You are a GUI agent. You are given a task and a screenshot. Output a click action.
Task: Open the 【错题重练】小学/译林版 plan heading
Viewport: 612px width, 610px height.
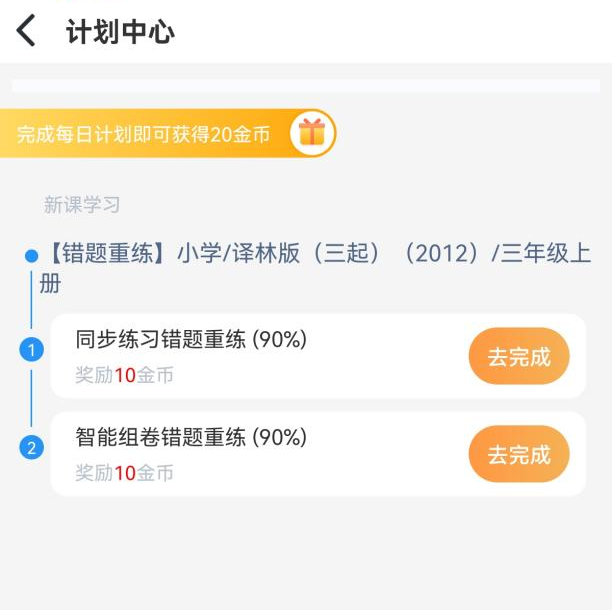click(x=315, y=268)
